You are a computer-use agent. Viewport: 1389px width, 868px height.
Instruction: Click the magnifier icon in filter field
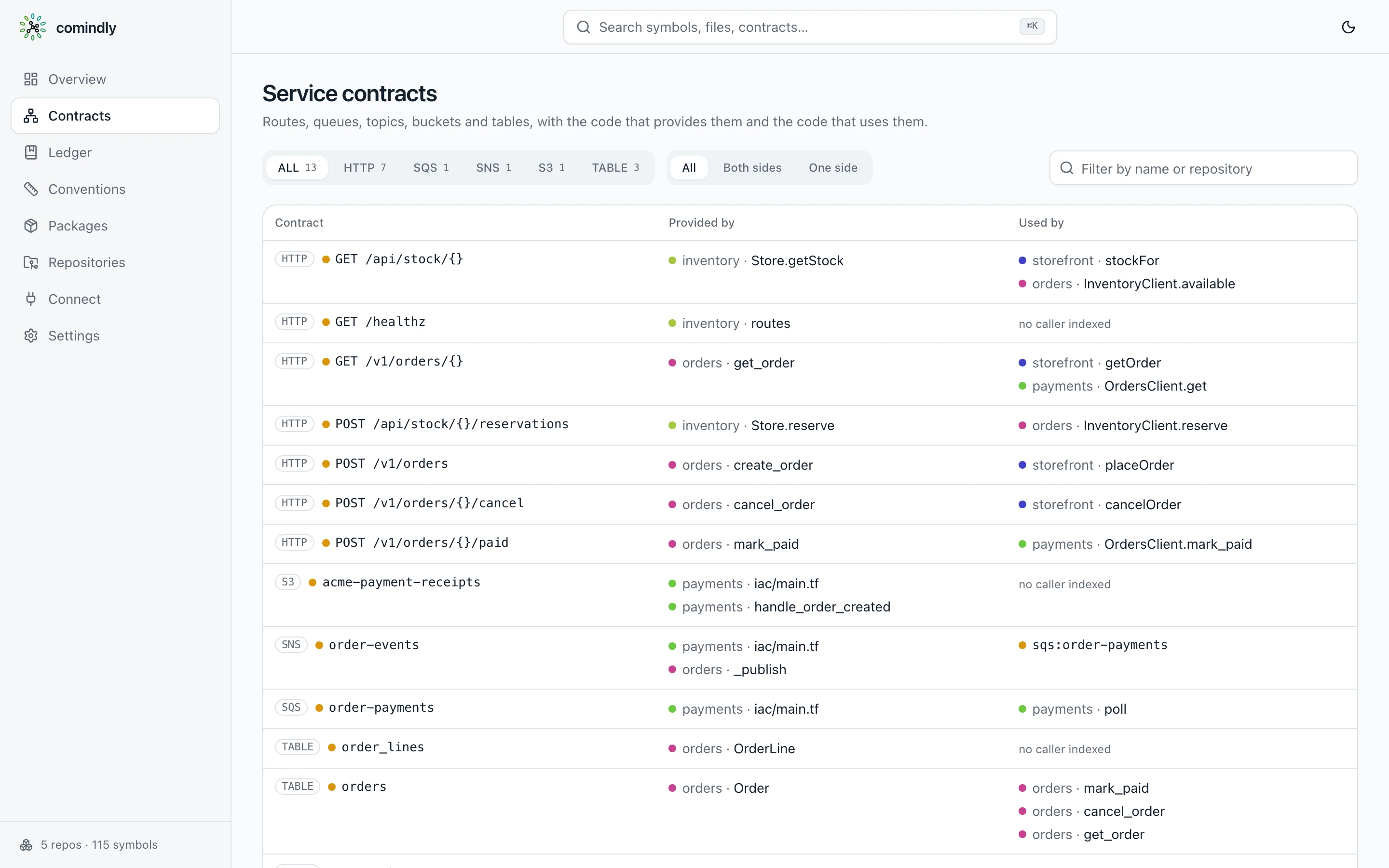1066,168
